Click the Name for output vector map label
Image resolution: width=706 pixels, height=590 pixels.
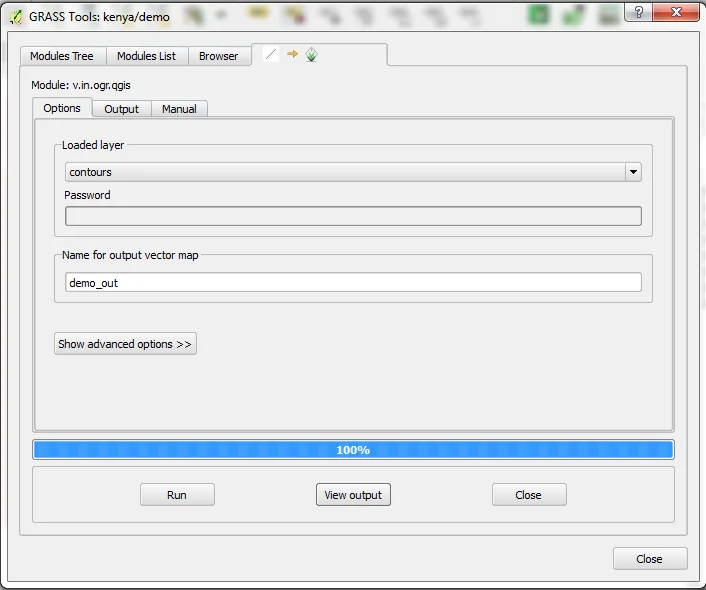(x=130, y=255)
